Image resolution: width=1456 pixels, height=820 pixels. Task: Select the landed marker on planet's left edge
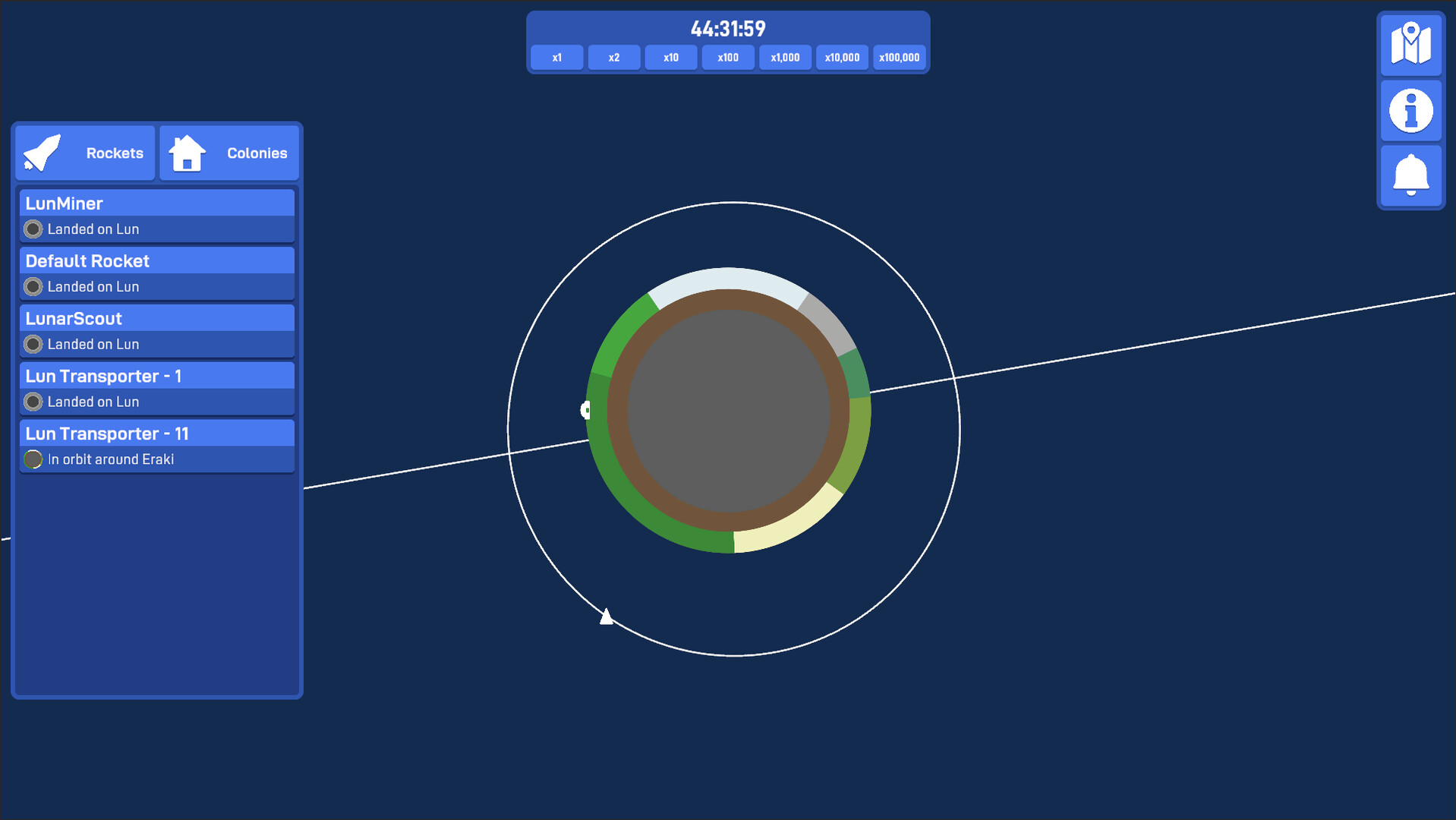[x=585, y=410]
